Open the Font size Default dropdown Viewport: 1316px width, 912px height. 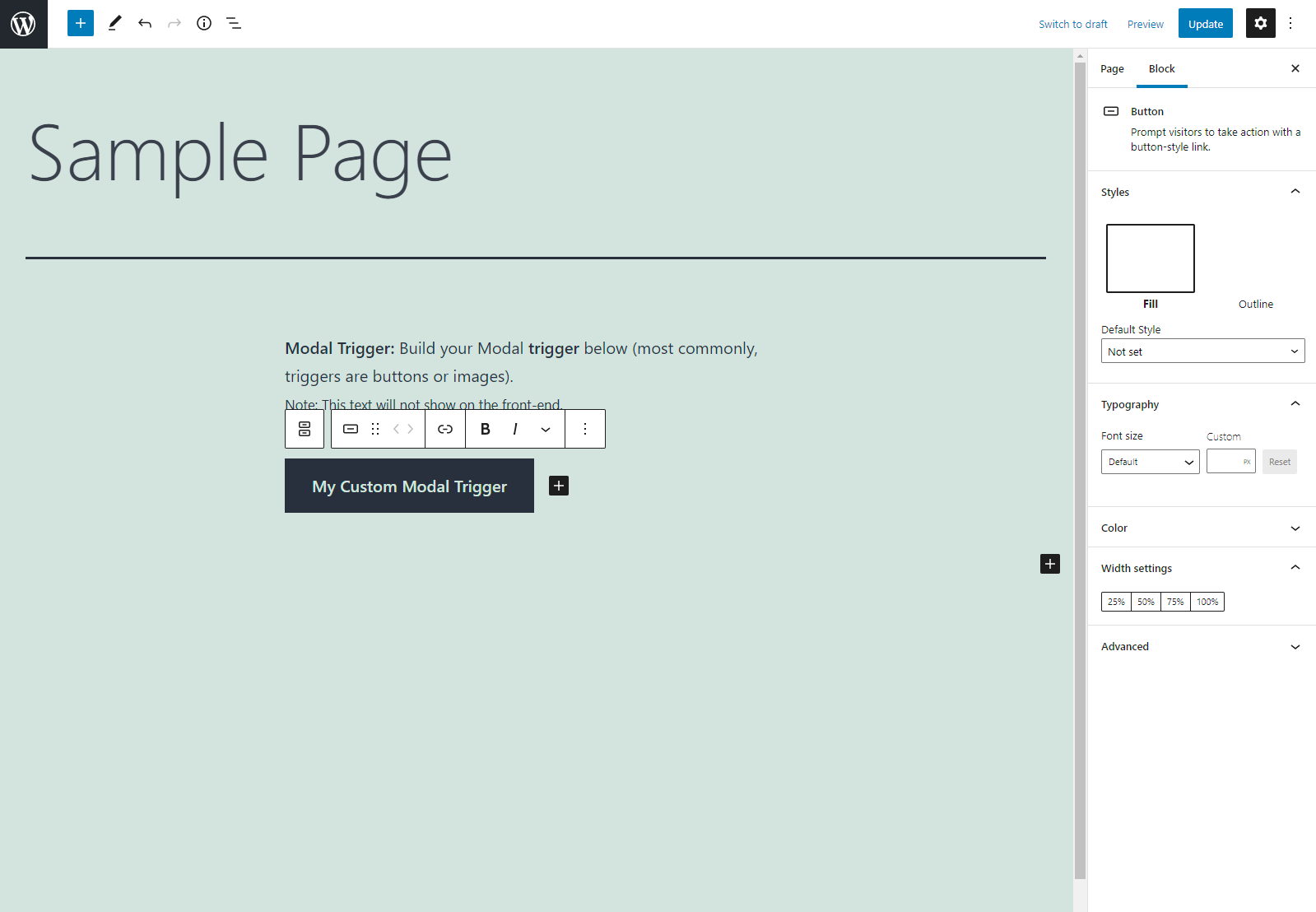(1150, 462)
